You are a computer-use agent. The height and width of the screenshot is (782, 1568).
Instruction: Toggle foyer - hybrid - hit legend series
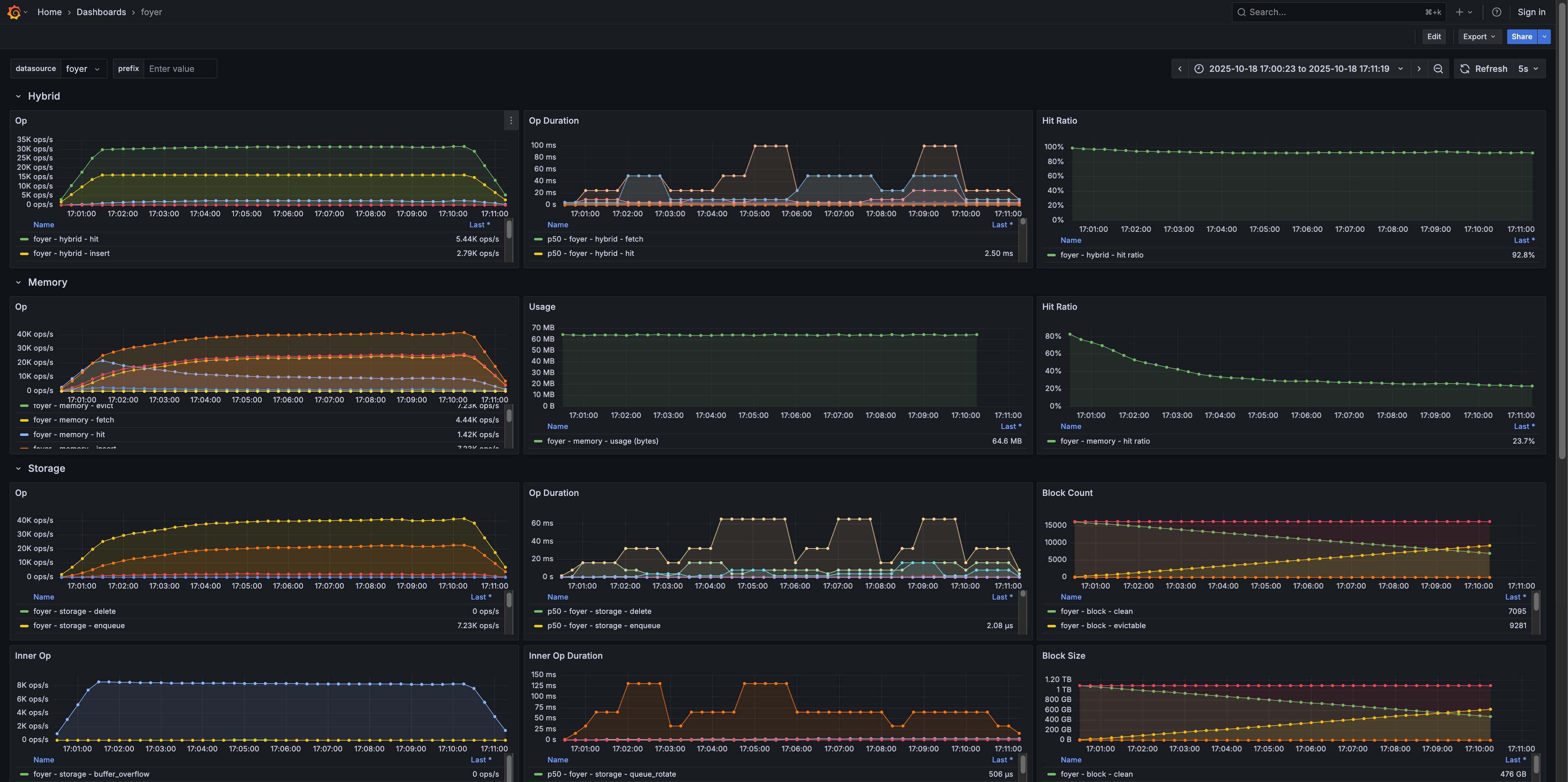[x=66, y=239]
